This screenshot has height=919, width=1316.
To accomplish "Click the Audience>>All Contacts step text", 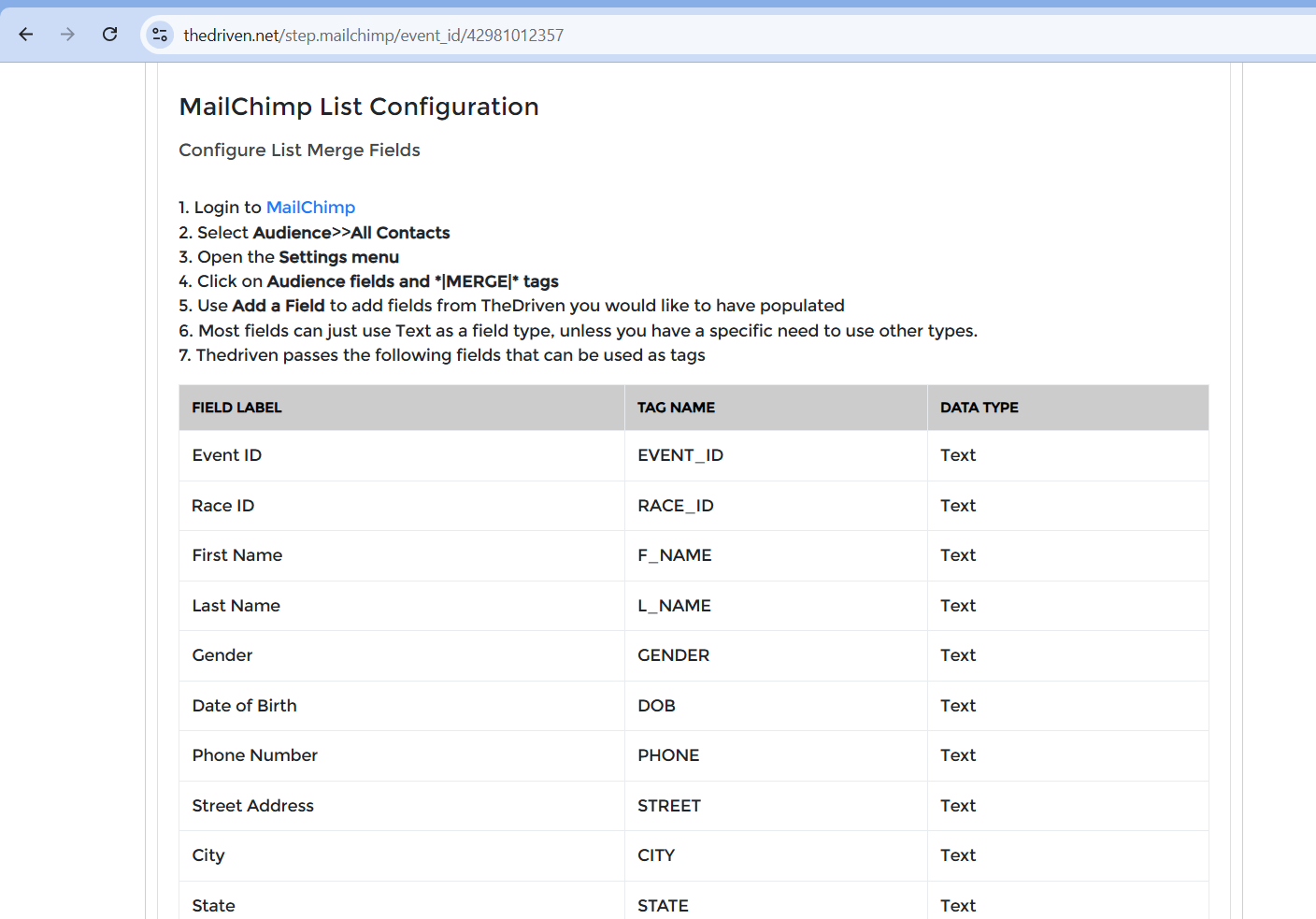I will pyautogui.click(x=351, y=233).
